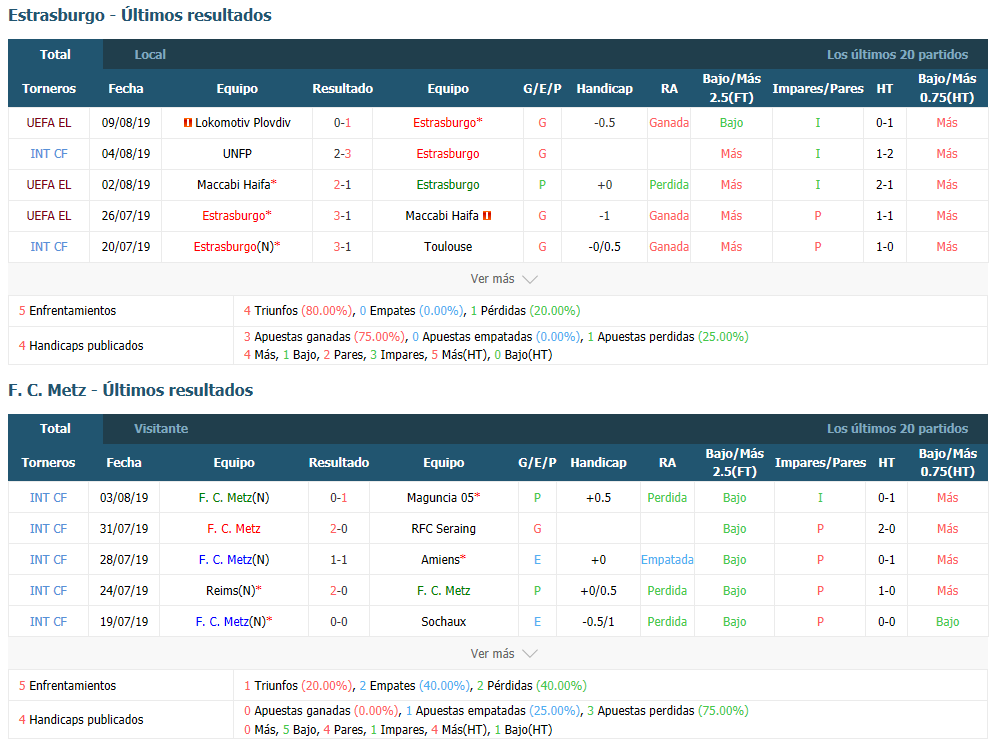Click '1 Triunfos (20.00%)' in F. C. Metz summary
997x745 pixels.
[298, 686]
